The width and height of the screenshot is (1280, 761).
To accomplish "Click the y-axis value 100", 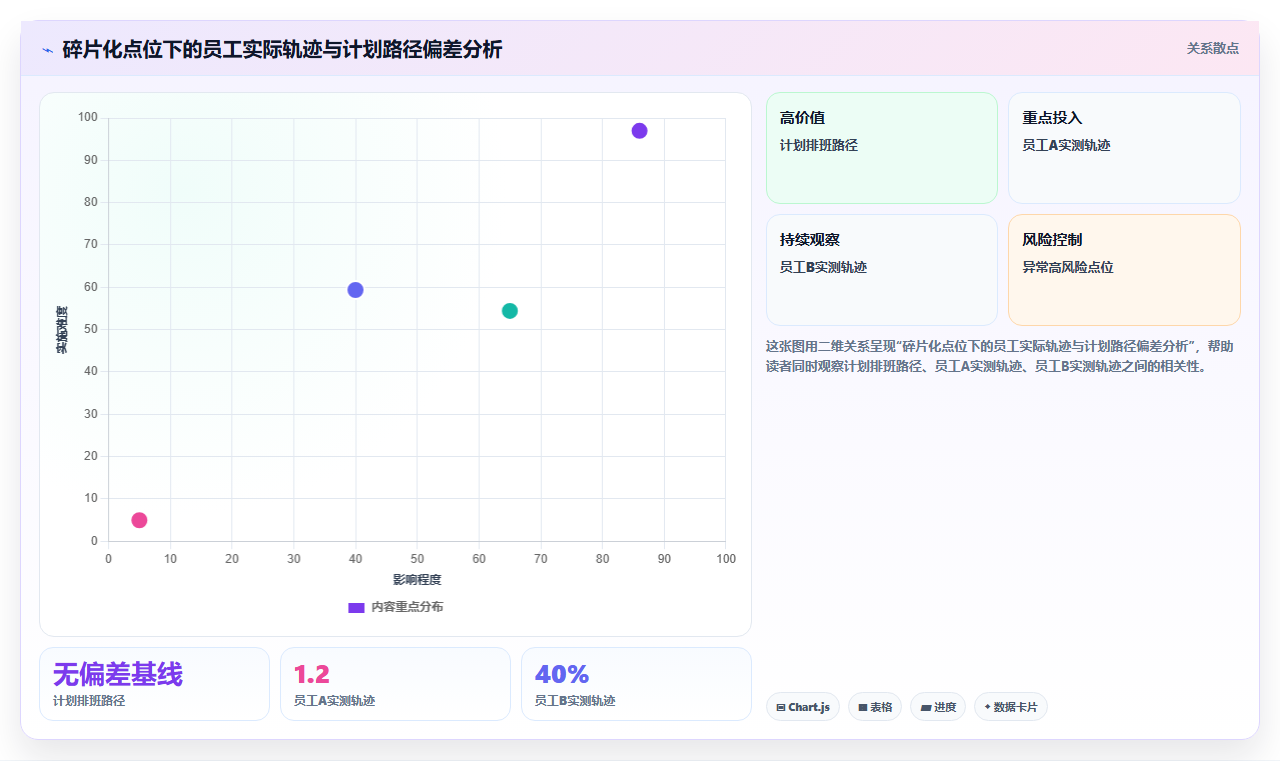I will coord(88,118).
